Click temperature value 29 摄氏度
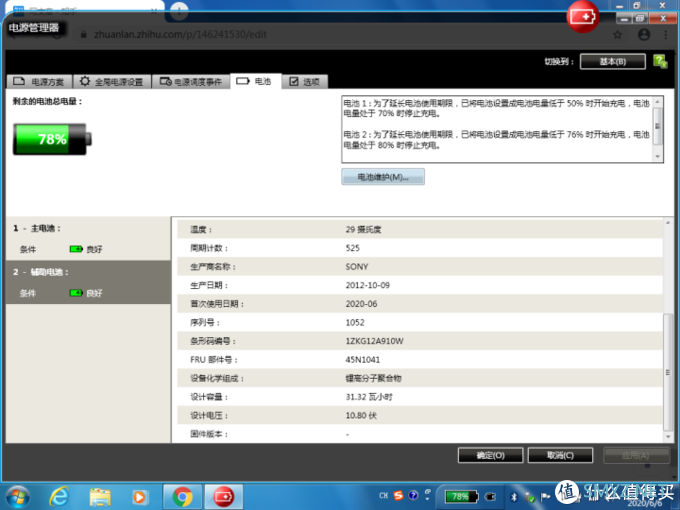The height and width of the screenshot is (510, 680). tap(363, 229)
